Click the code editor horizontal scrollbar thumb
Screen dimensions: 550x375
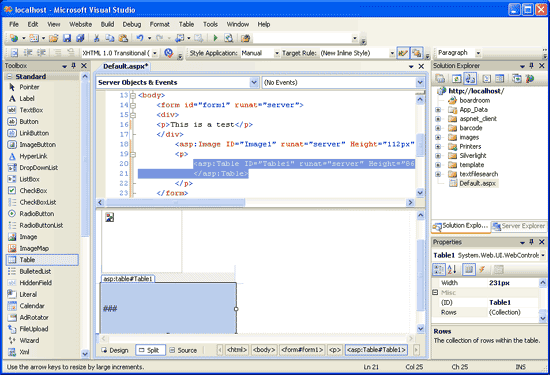pyautogui.click(x=175, y=202)
